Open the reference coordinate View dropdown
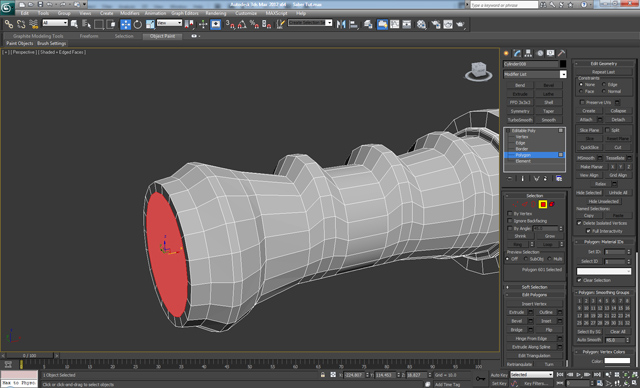Image resolution: width=640 pixels, height=388 pixels. 169,23
